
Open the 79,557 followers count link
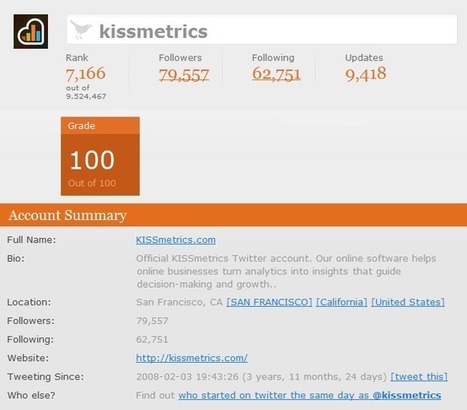pyautogui.click(x=184, y=75)
